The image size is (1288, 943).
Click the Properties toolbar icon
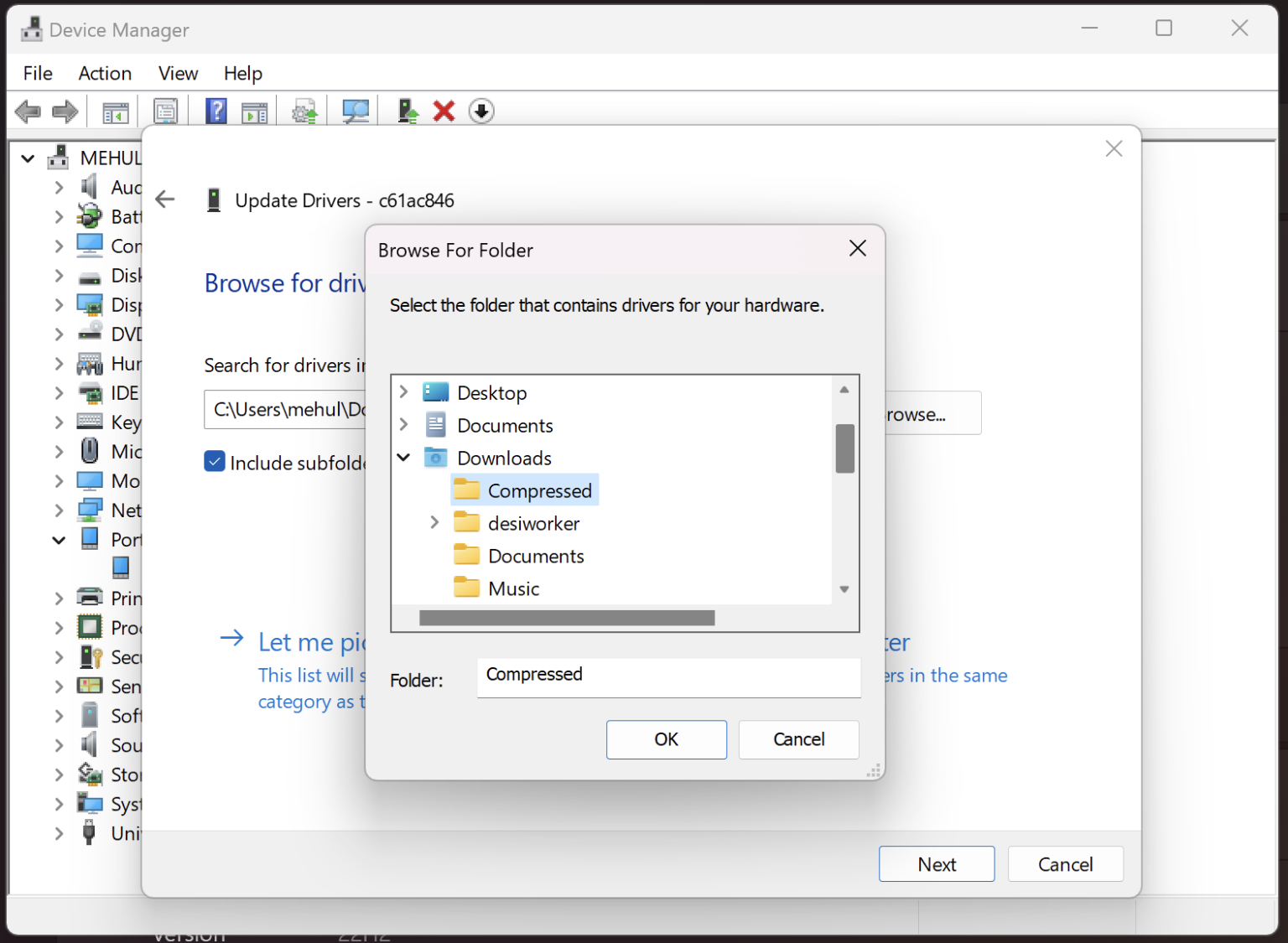pos(166,110)
